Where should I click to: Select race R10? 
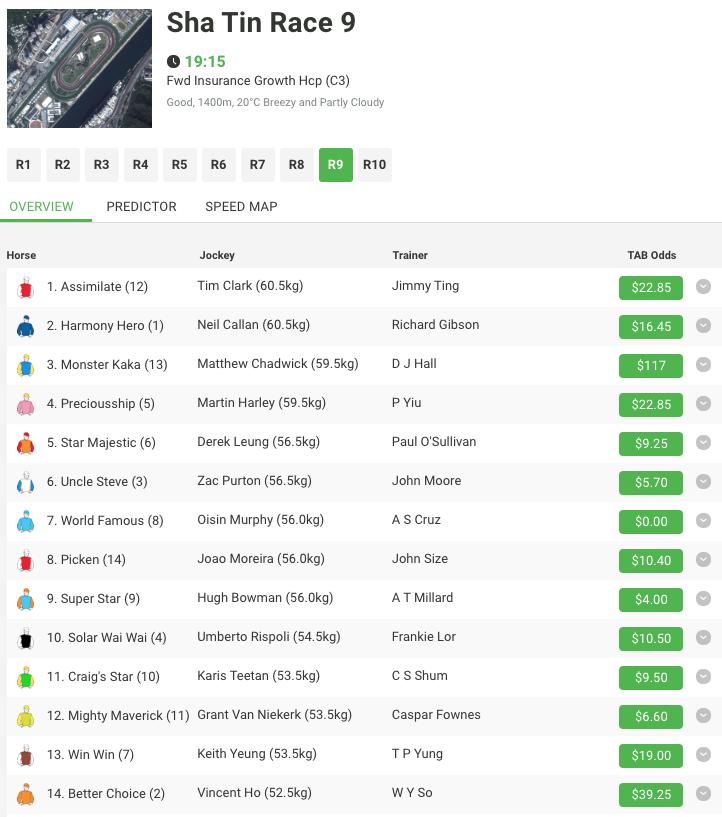point(374,165)
